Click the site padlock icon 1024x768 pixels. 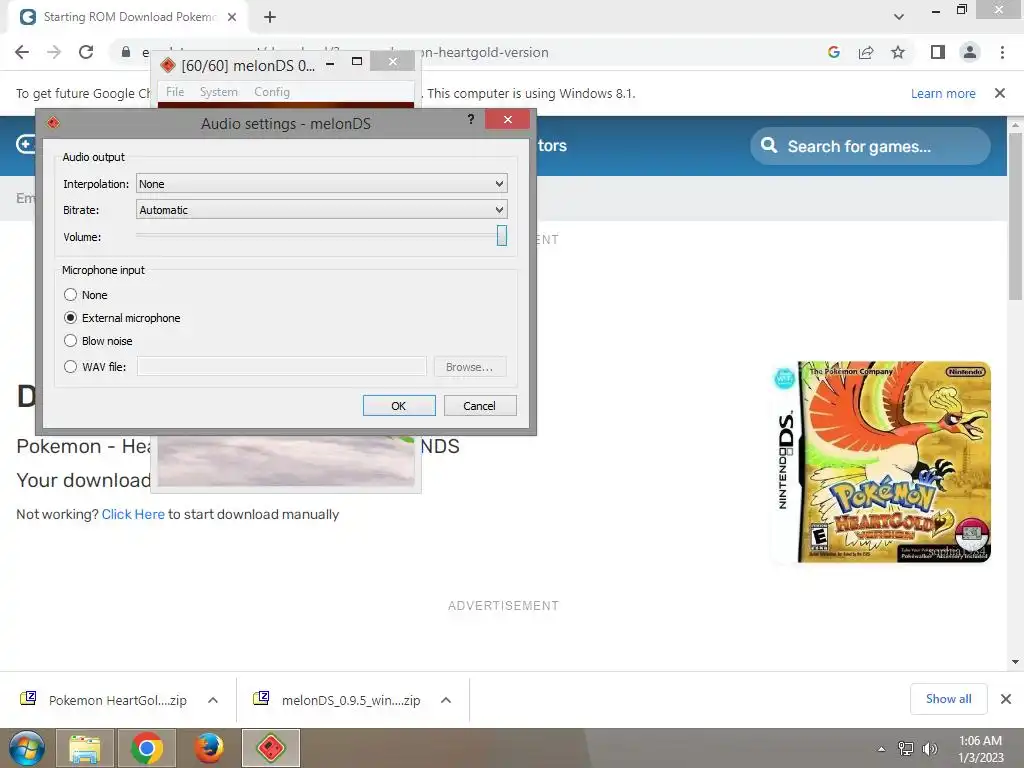(x=126, y=52)
